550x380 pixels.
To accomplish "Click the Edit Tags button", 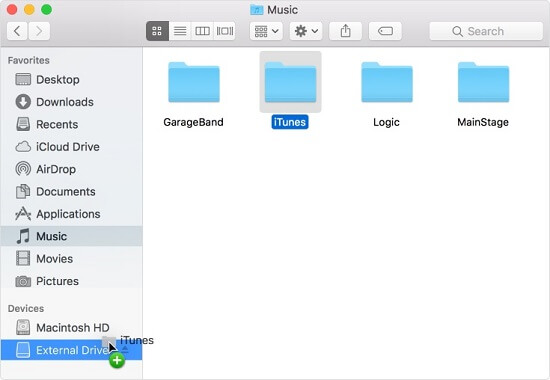I will click(385, 31).
